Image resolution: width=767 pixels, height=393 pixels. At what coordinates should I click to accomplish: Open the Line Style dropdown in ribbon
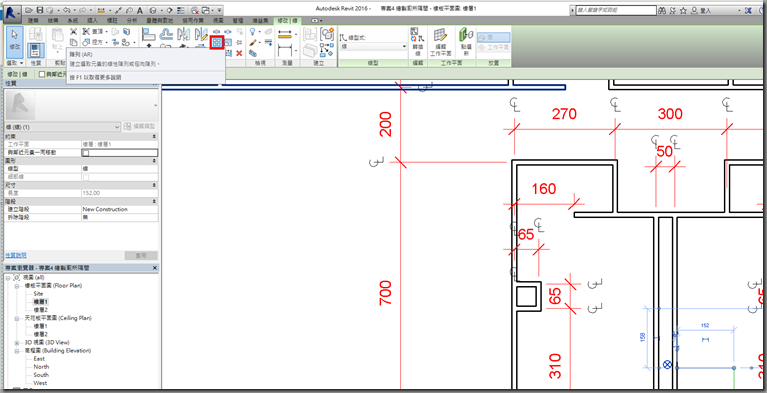pyautogui.click(x=374, y=46)
